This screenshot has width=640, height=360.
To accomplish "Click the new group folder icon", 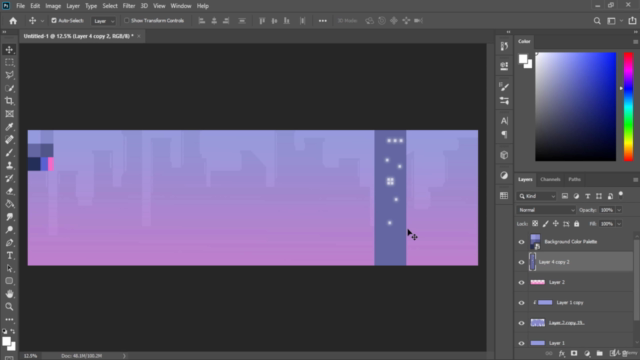I will tap(599, 353).
